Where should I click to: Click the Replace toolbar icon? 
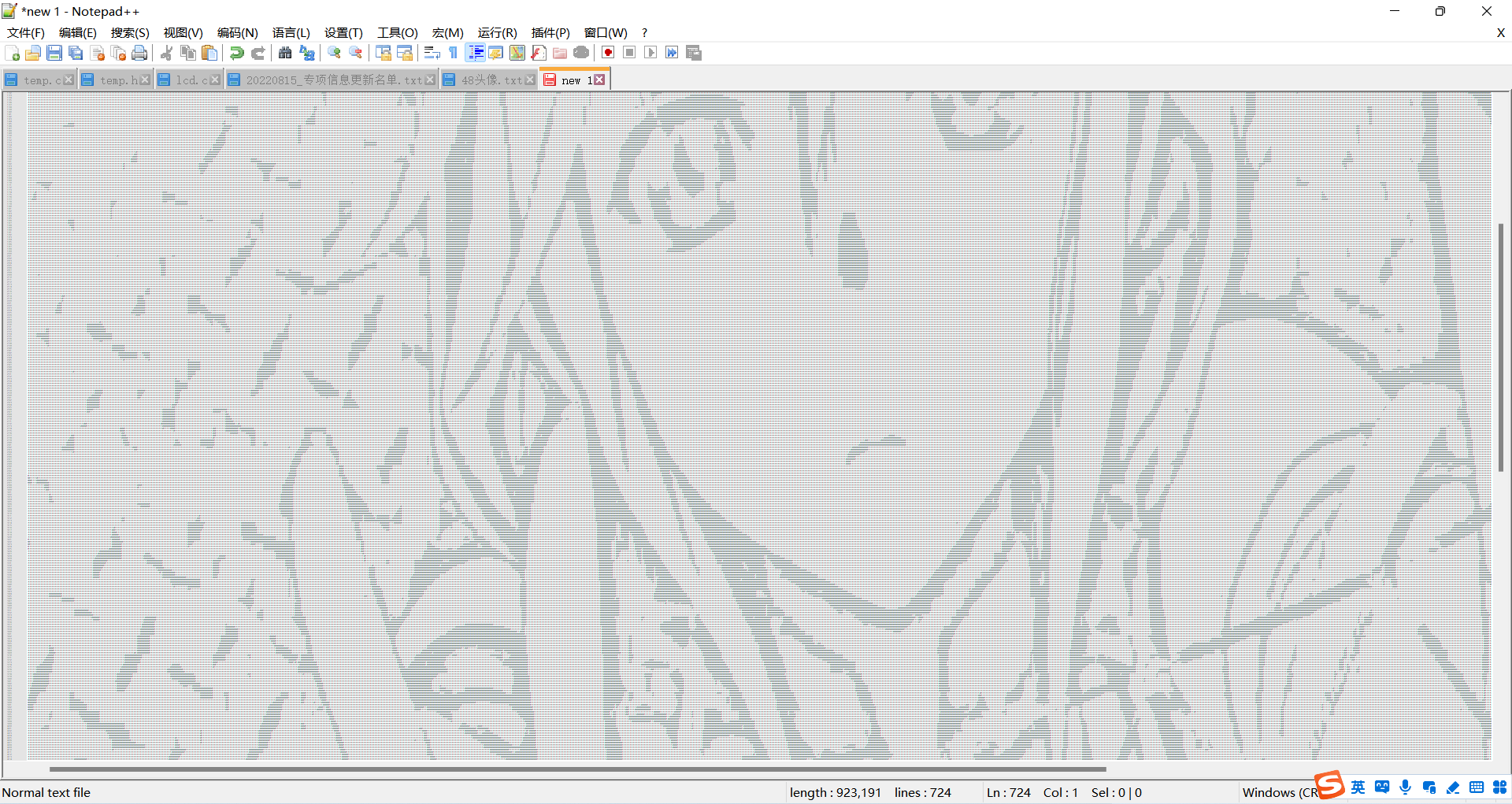307,53
